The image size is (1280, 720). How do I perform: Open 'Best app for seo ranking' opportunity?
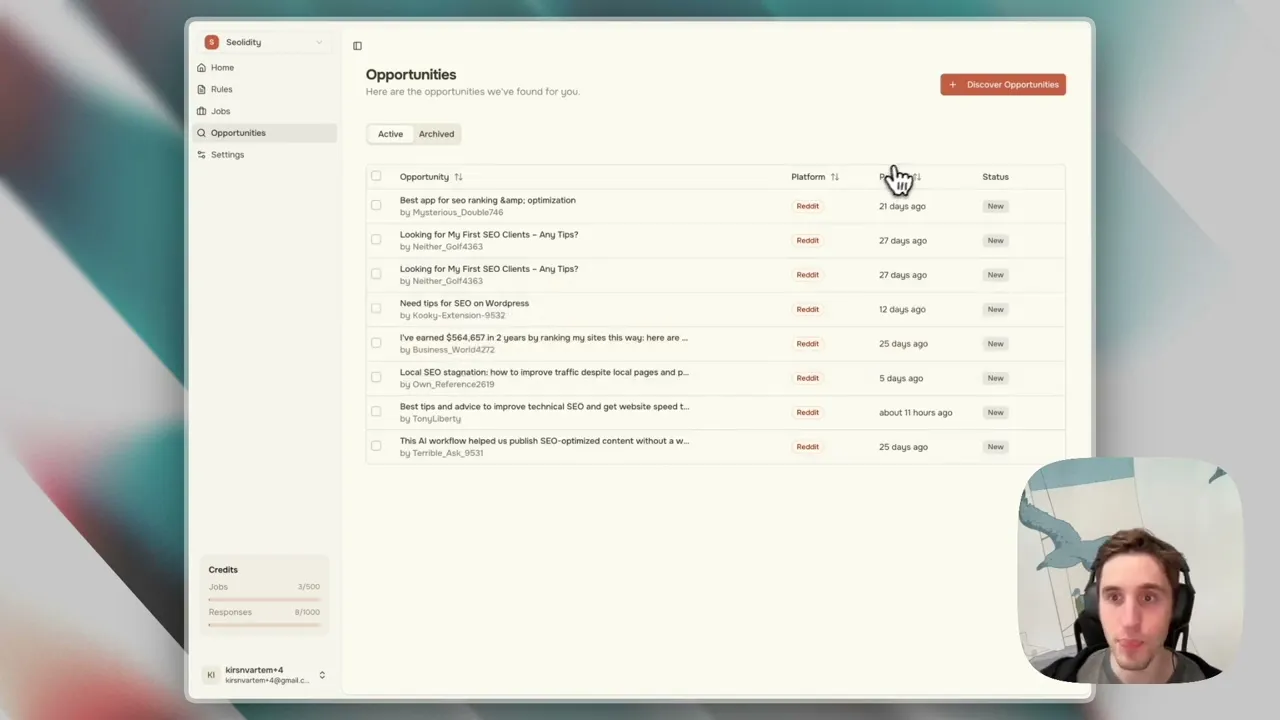coord(487,200)
